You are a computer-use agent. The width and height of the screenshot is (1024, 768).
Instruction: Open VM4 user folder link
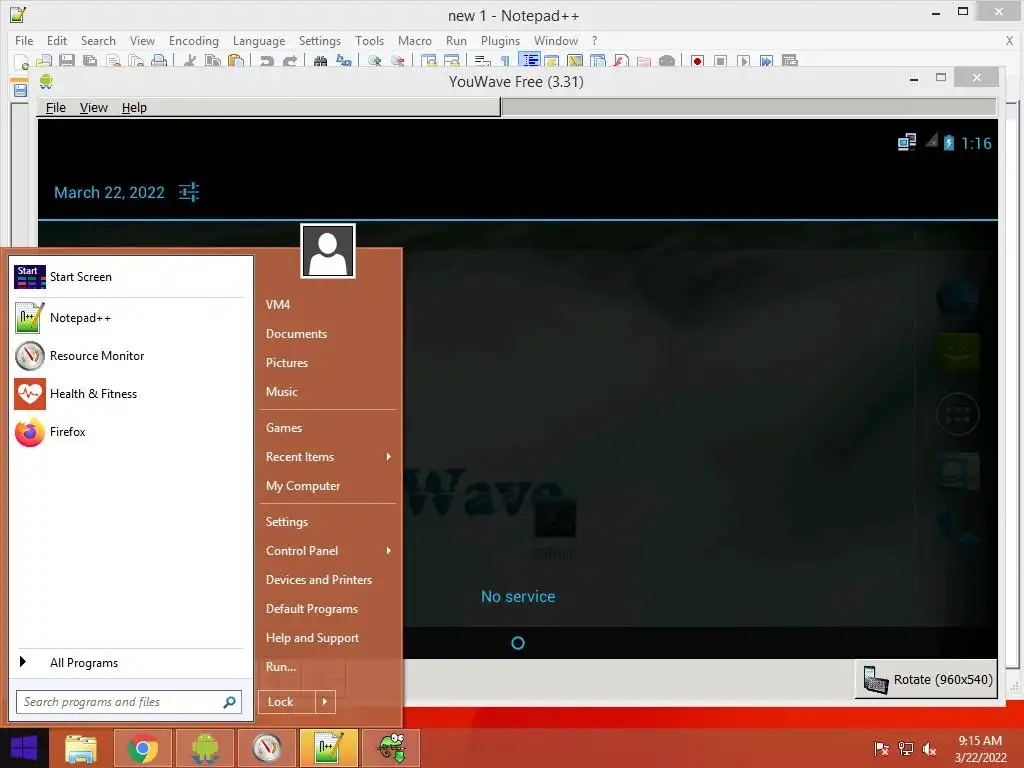click(278, 305)
